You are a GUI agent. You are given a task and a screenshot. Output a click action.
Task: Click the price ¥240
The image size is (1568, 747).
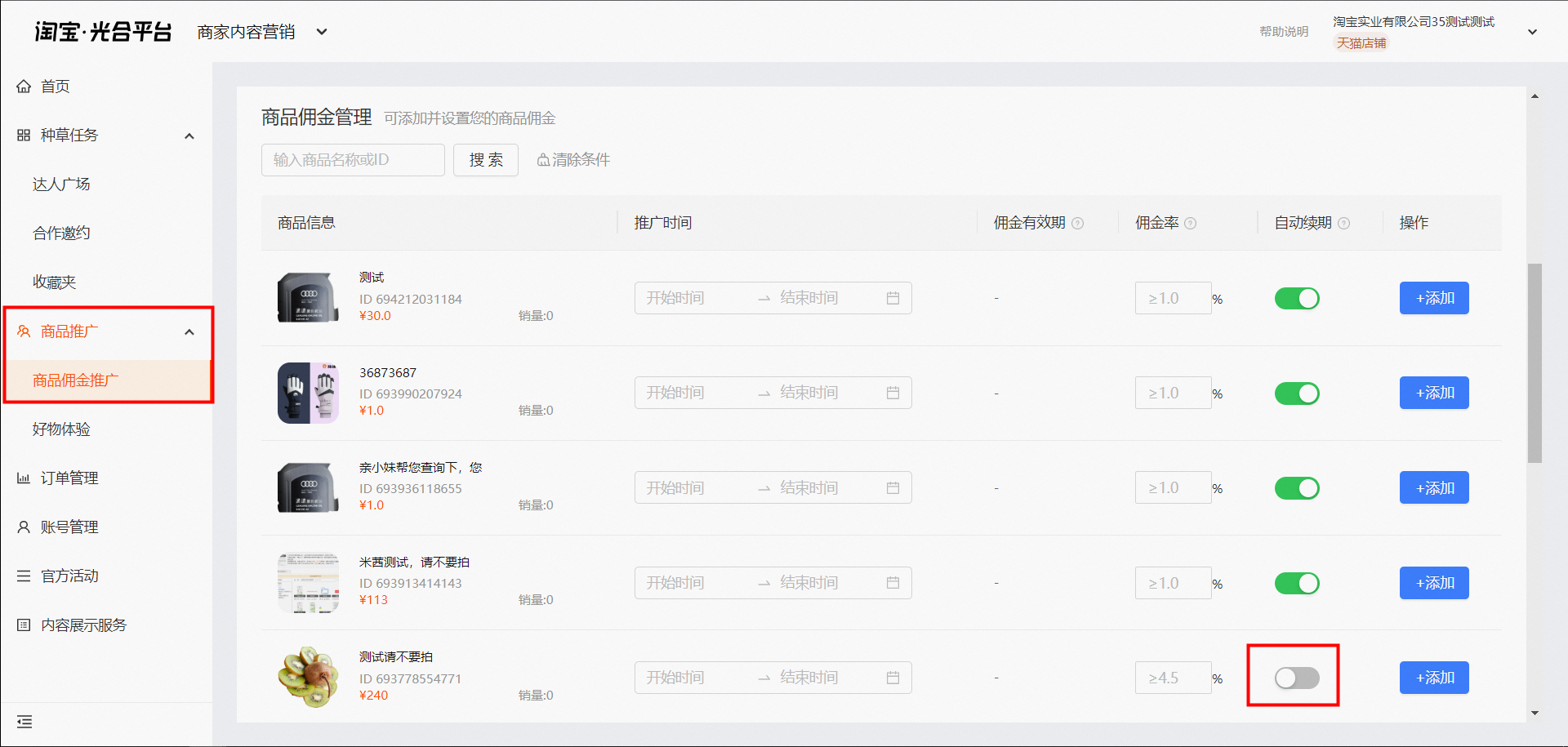(x=374, y=696)
